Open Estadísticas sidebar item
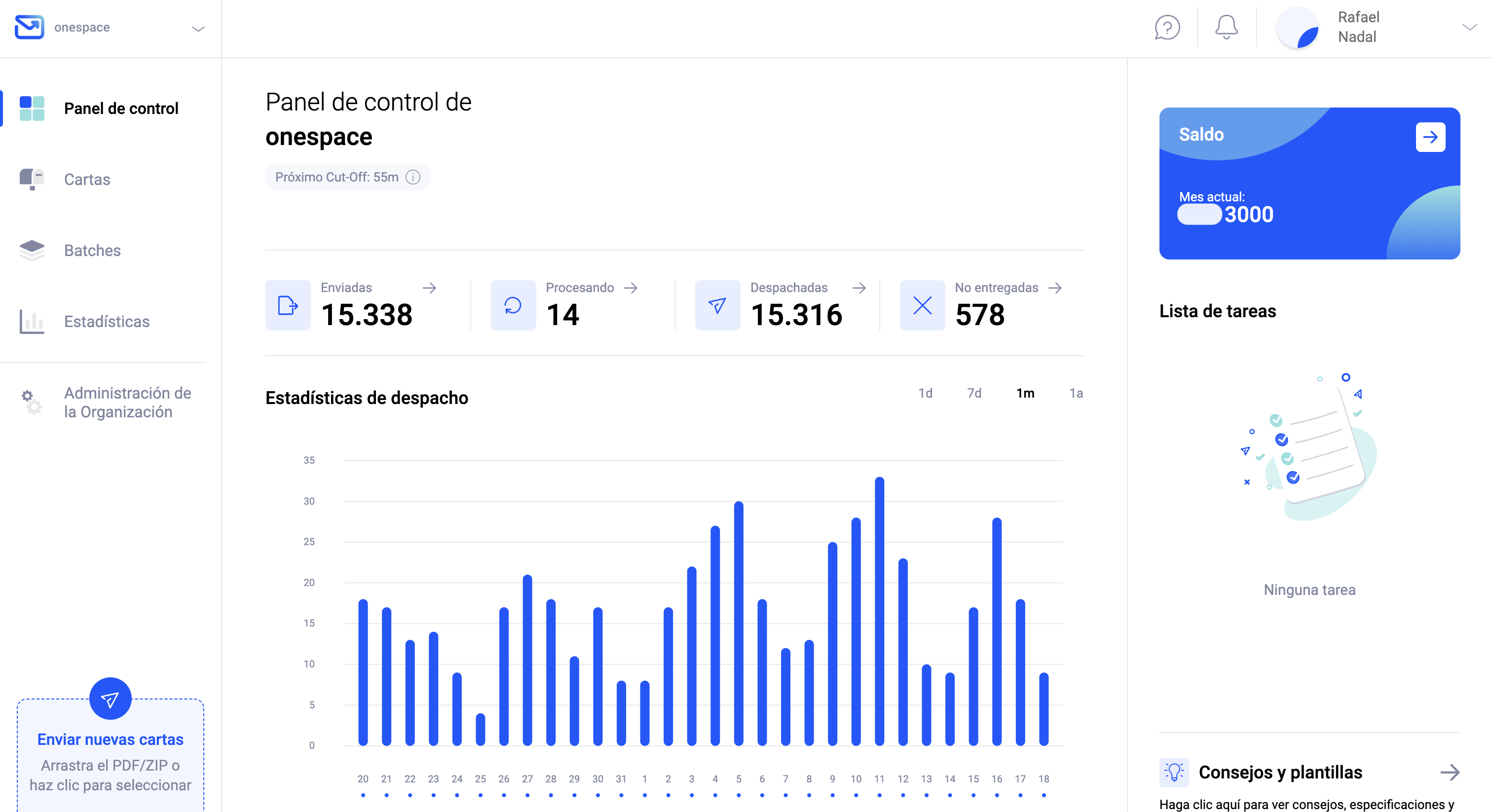Screen dimensions: 1492x812 click(107, 322)
